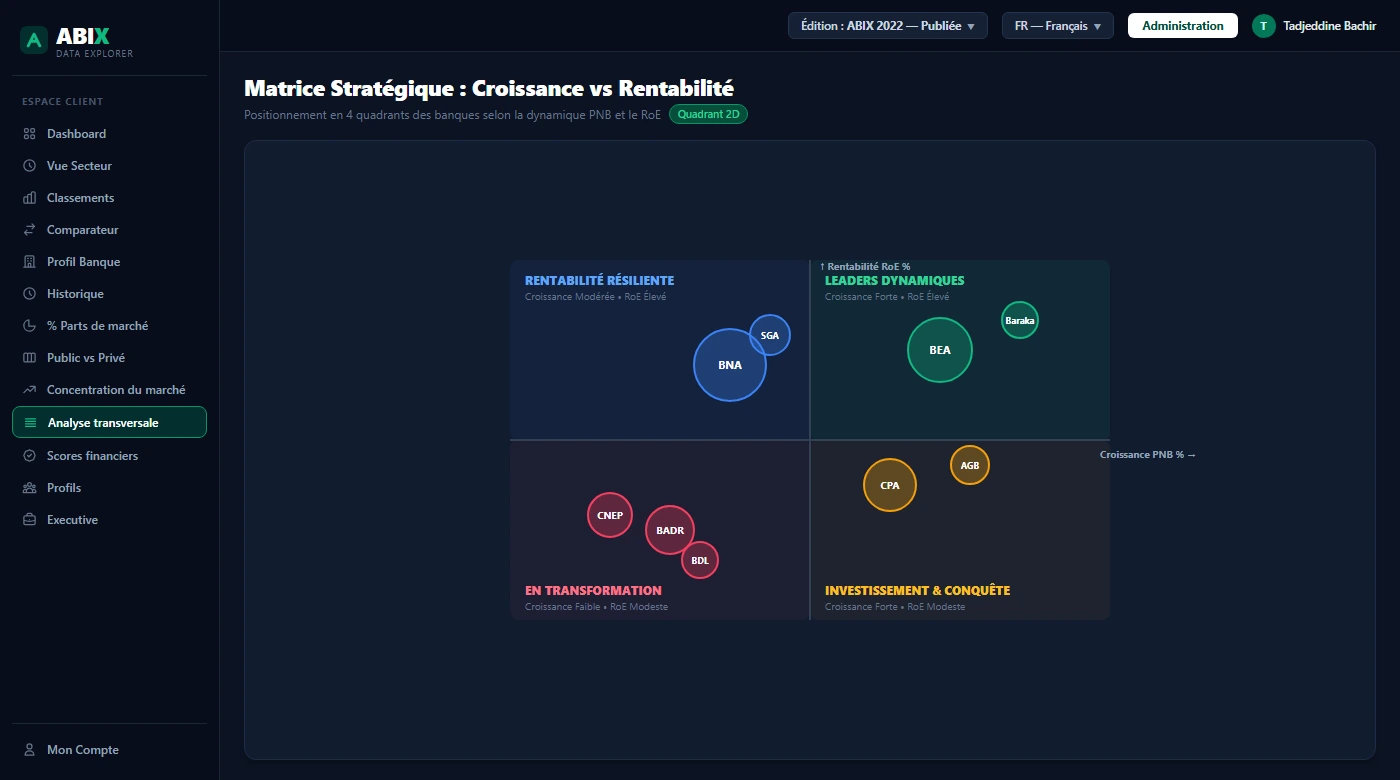Click the Concentration du marché trend icon
Screen dimensions: 1400x780
point(29,390)
